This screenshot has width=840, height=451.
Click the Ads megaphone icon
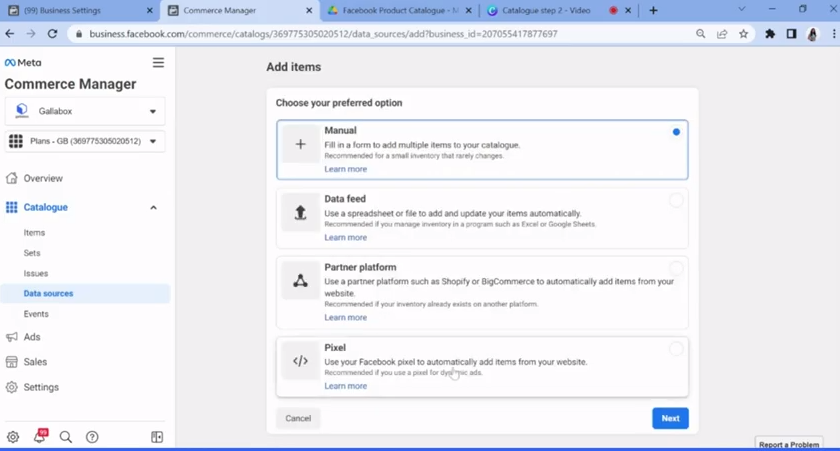pyautogui.click(x=11, y=337)
